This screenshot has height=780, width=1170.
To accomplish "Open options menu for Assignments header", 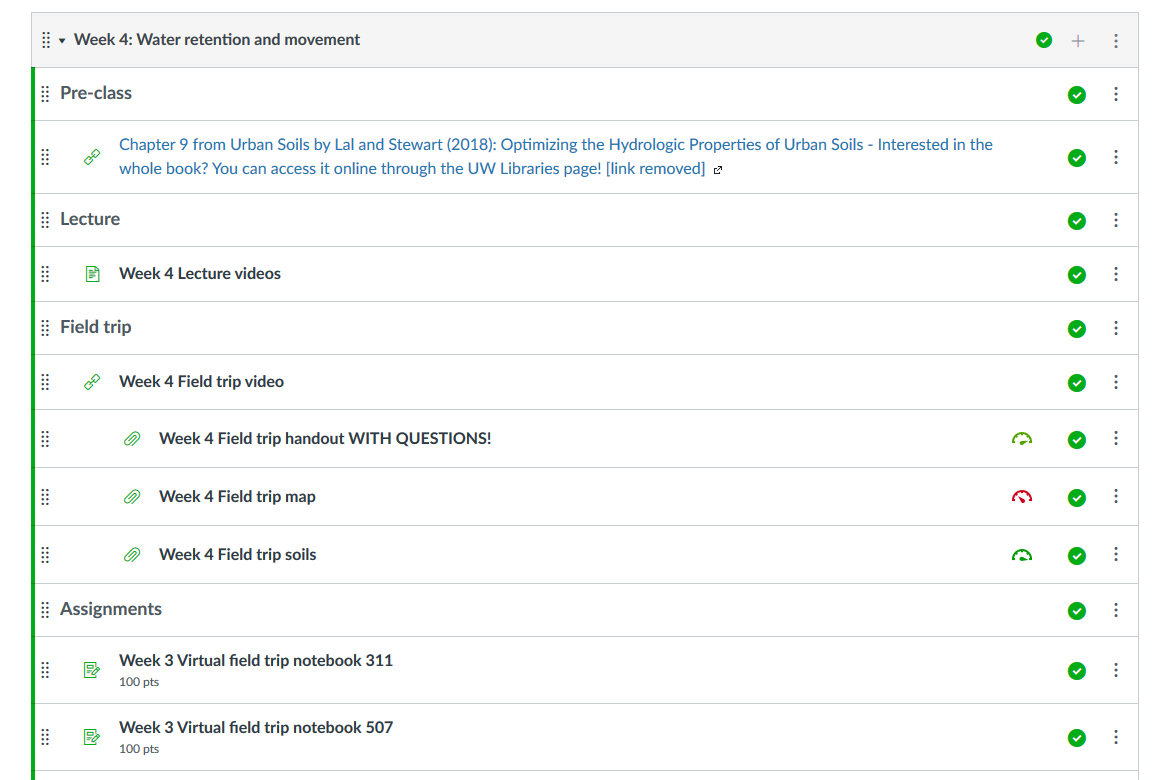I will 1116,610.
